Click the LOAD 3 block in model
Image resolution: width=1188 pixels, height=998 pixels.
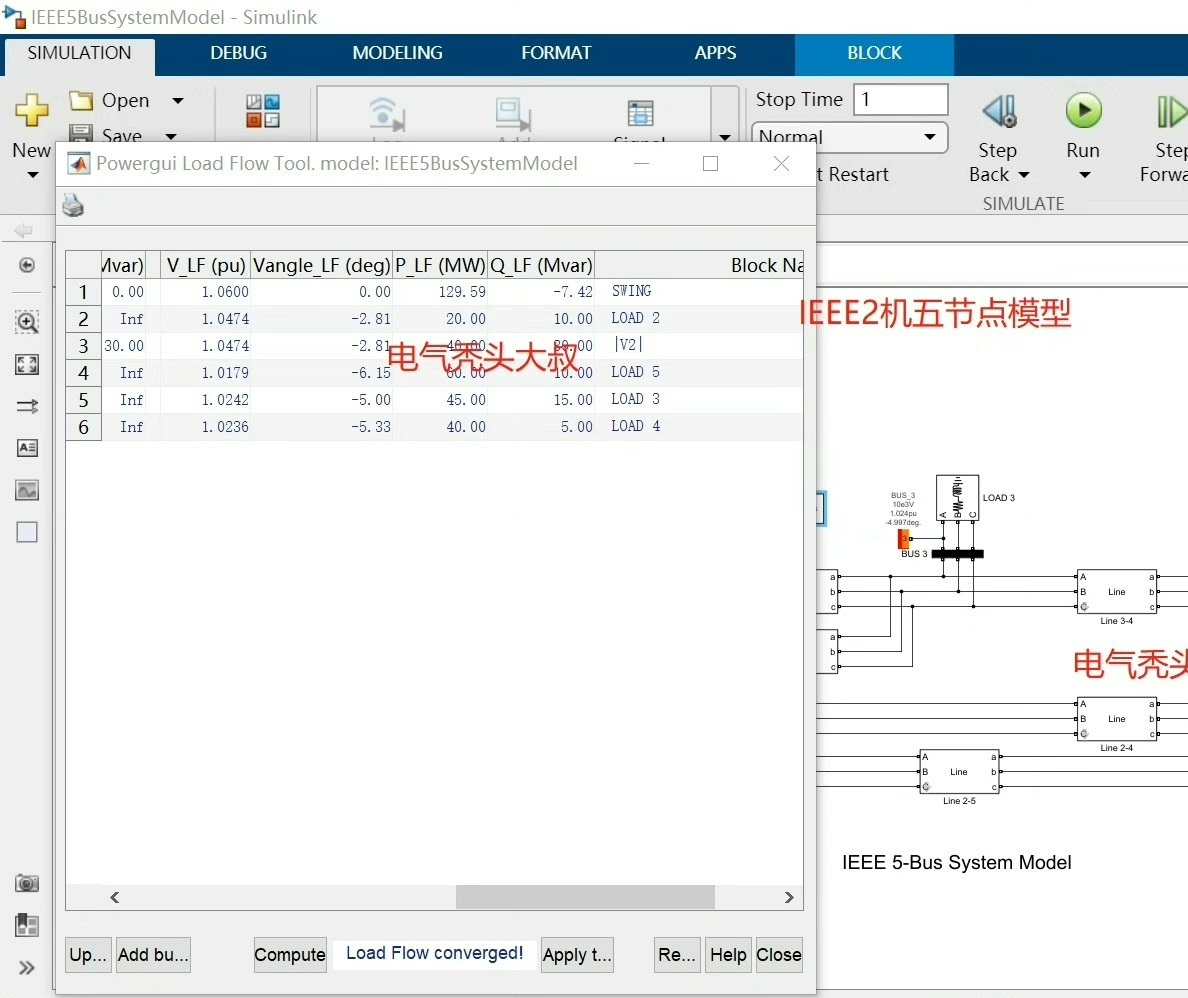click(958, 497)
